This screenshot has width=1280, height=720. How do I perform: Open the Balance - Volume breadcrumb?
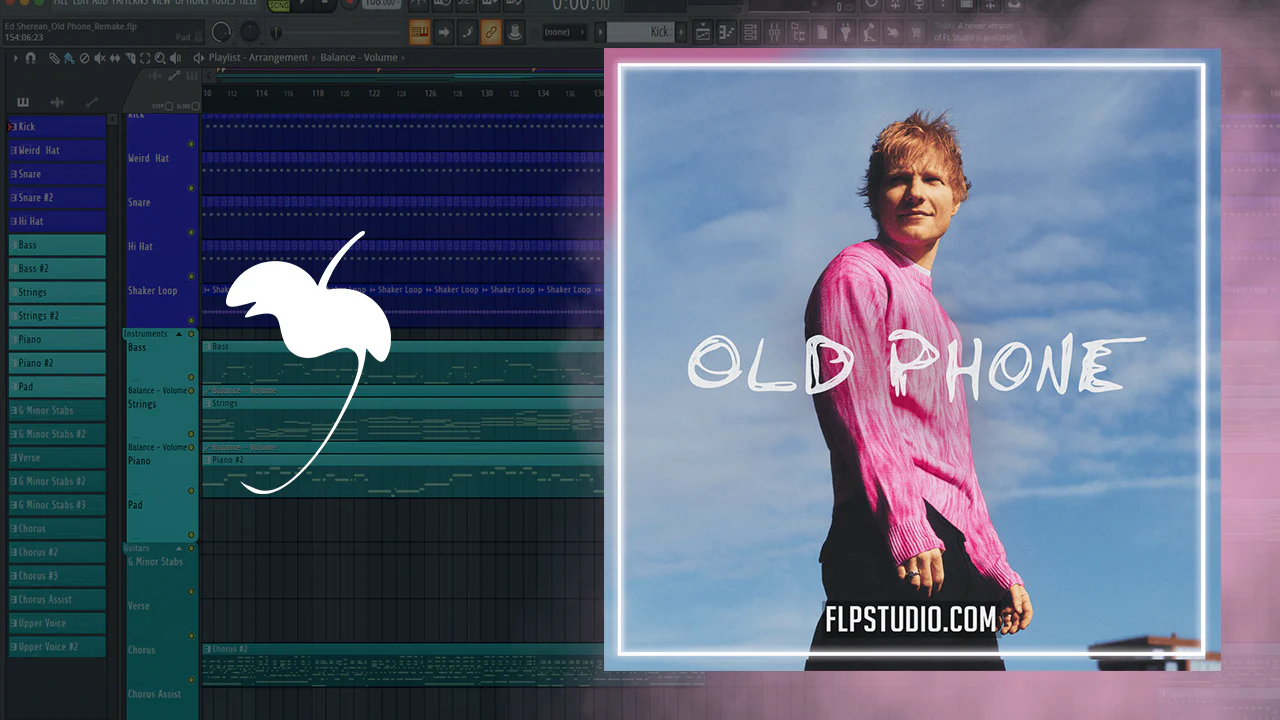[359, 58]
